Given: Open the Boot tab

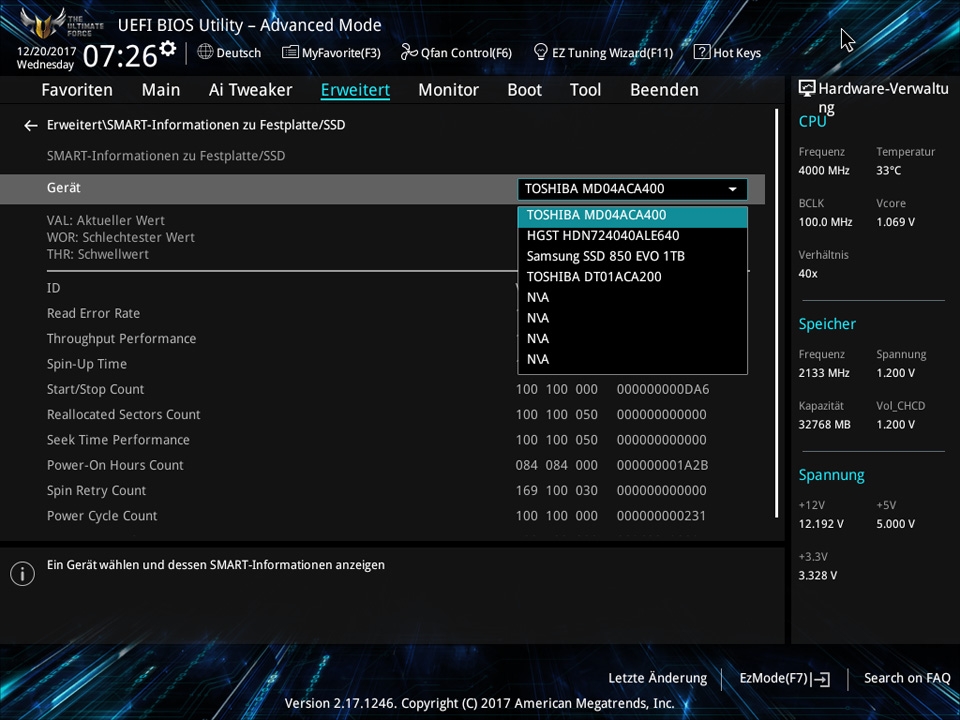Looking at the screenshot, I should pos(525,90).
